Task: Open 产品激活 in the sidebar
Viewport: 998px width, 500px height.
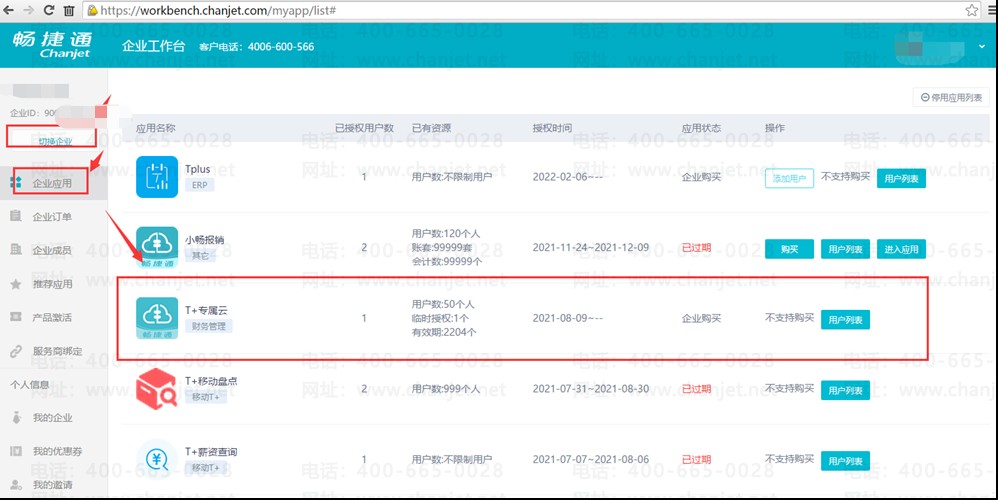Action: coord(52,317)
